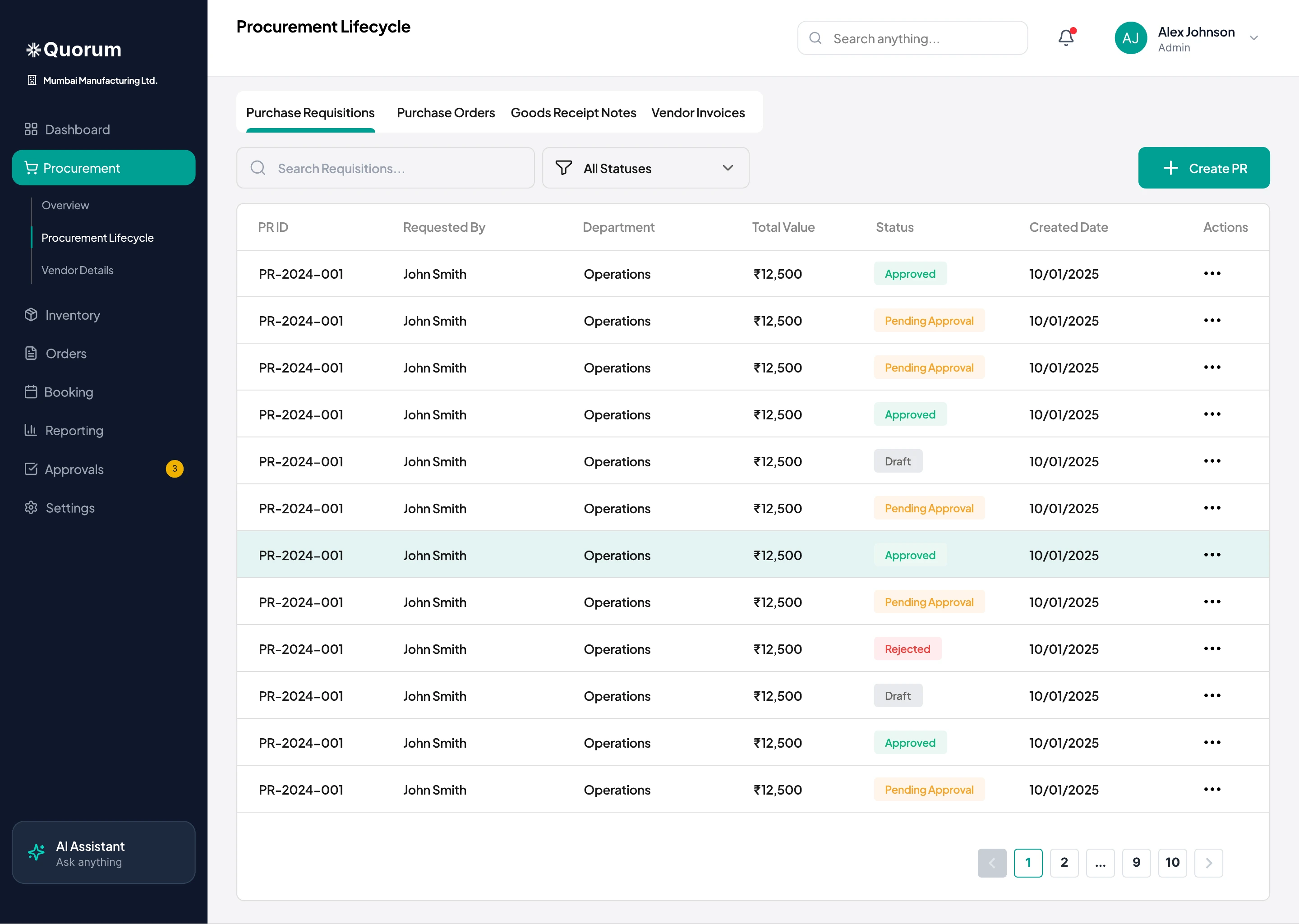Click the Create PR button

coord(1203,168)
